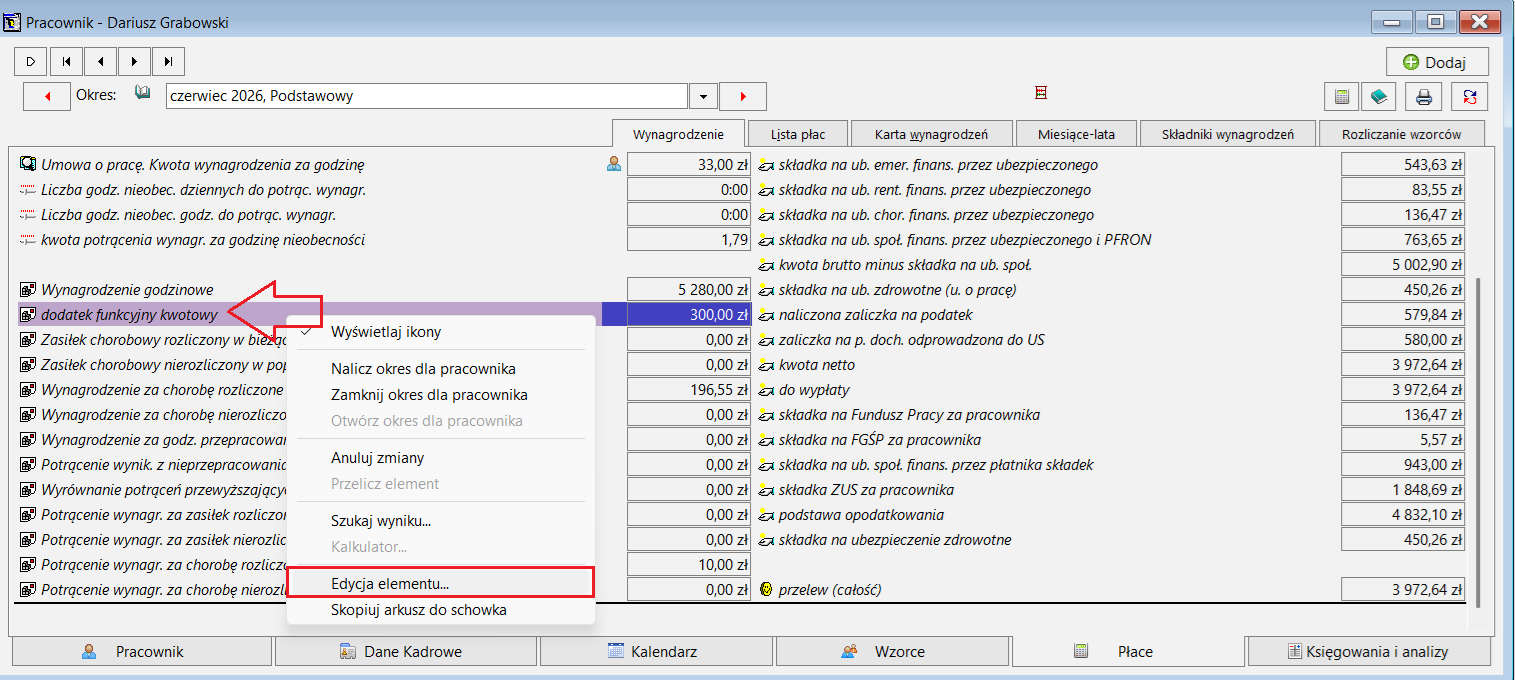The height and width of the screenshot is (680, 1515).
Task: Select 'zaliczka na p. doch. odprowadzona' label
Action: pyautogui.click(x=912, y=340)
